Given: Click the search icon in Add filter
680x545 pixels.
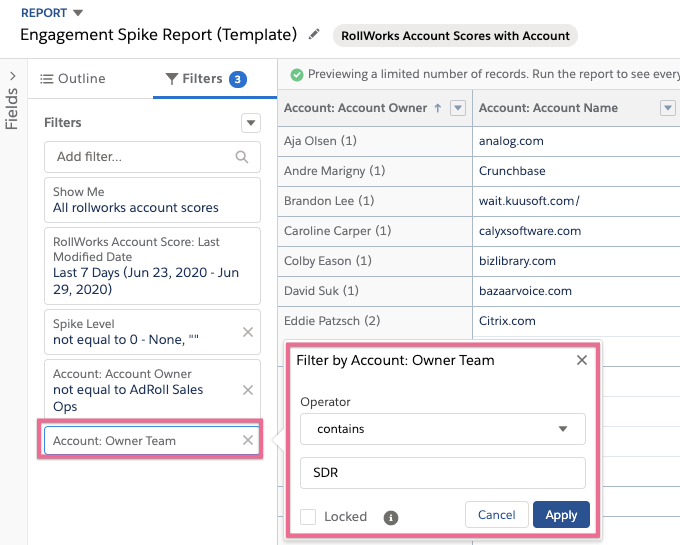Looking at the screenshot, I should pos(242,157).
